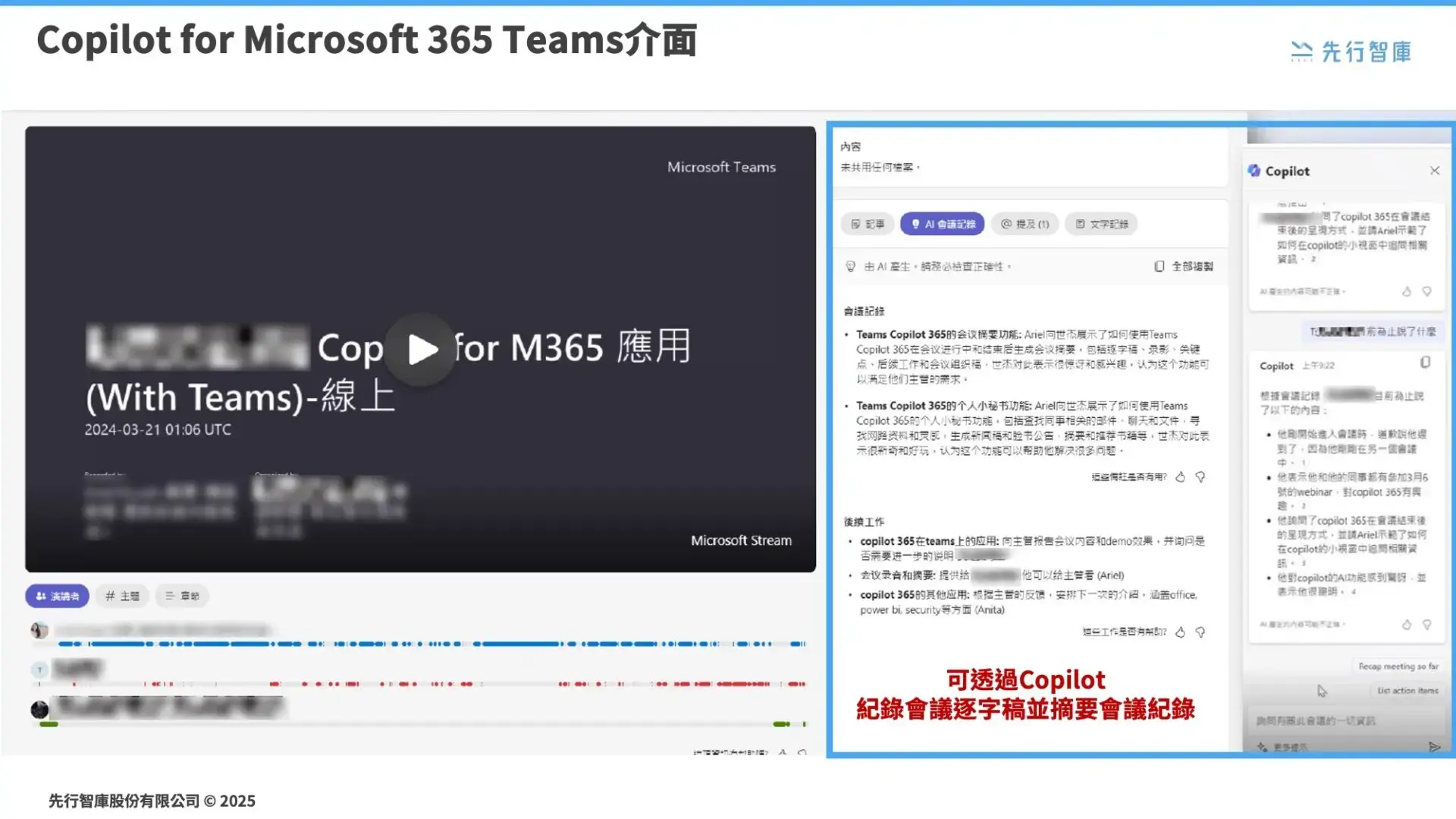The height and width of the screenshot is (819, 1456).
Task: Click the 會議記錄 section heading
Action: (x=864, y=311)
